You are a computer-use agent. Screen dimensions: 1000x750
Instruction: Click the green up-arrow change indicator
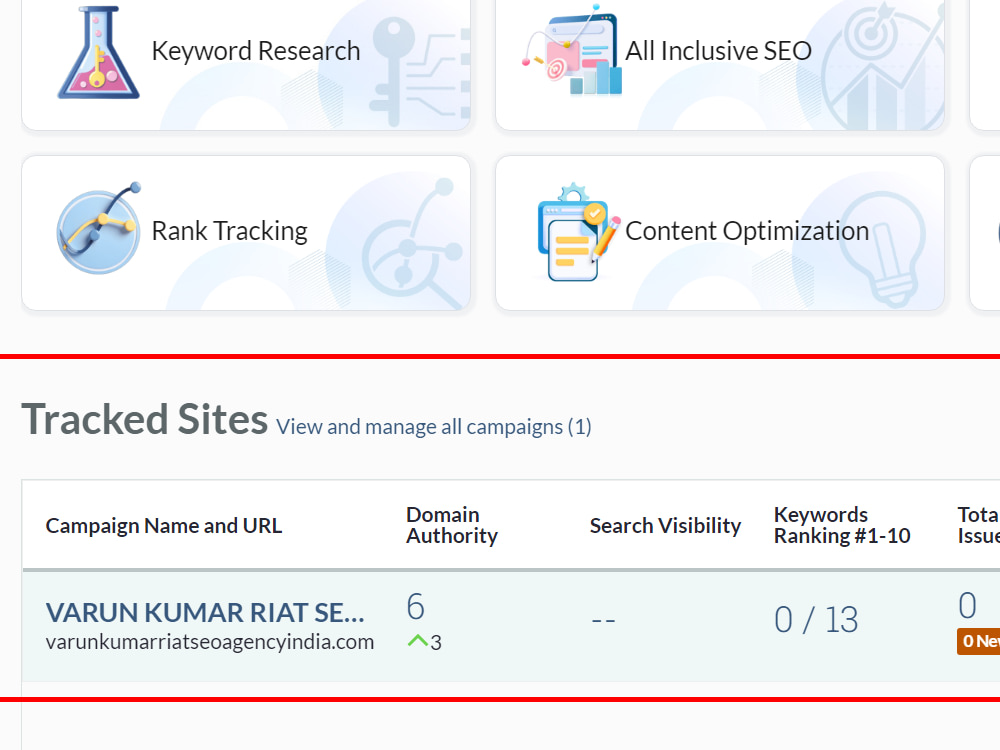point(418,640)
